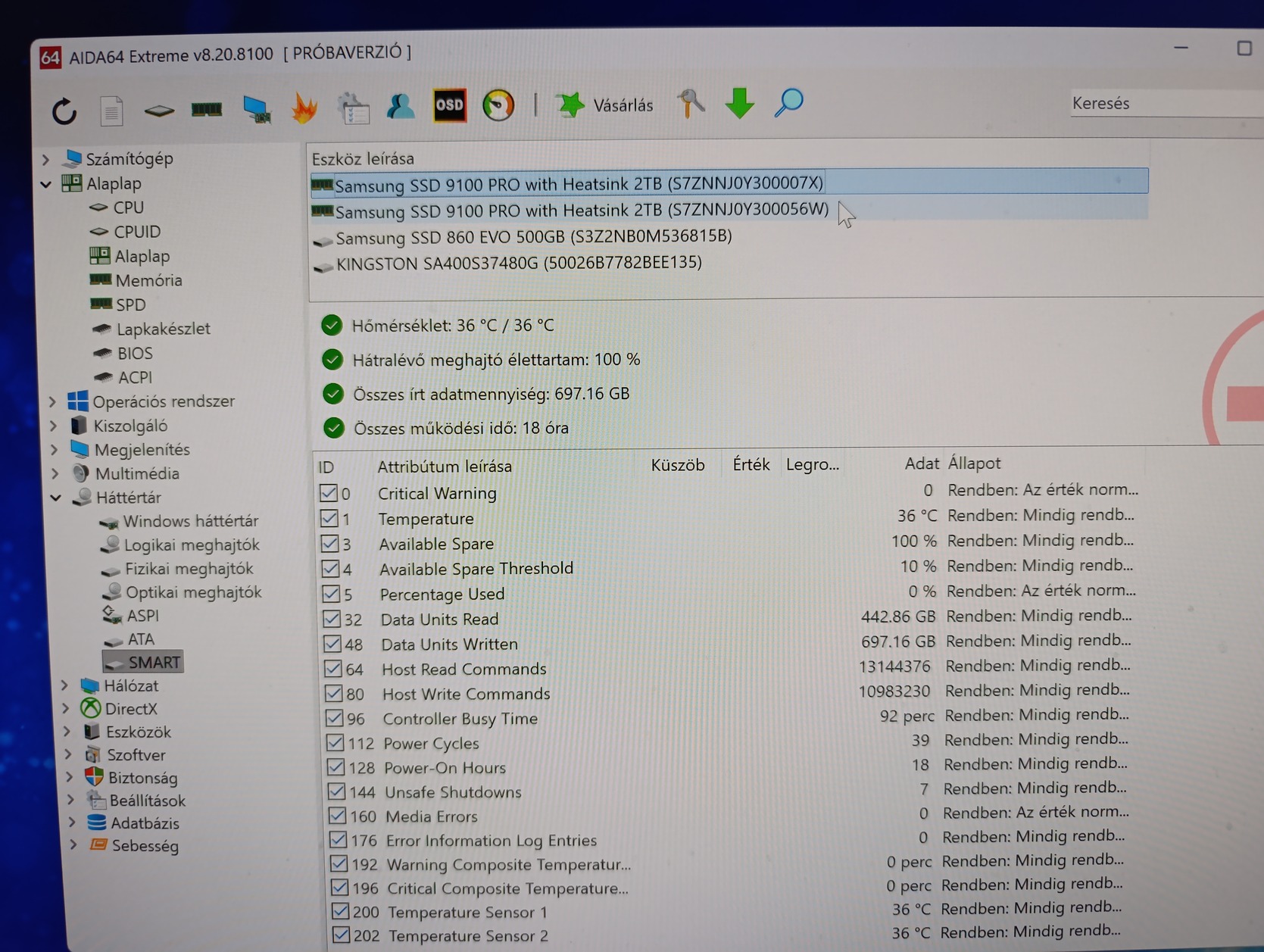Expand the Kiszolgáló tree node
The height and width of the screenshot is (952, 1264).
click(54, 426)
